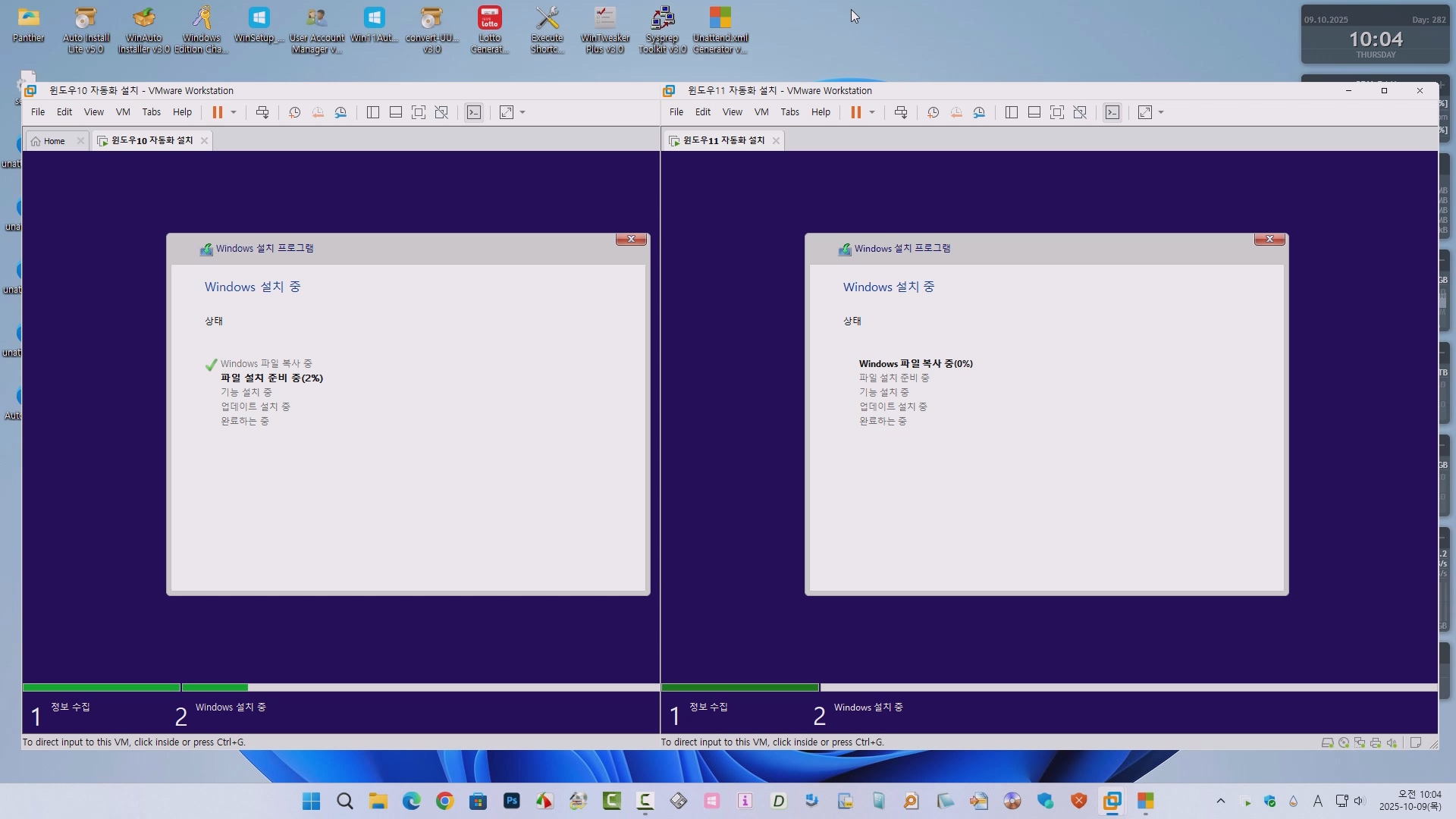Expand power options dropdown in Windows 10 window
1456x819 pixels.
[234, 112]
